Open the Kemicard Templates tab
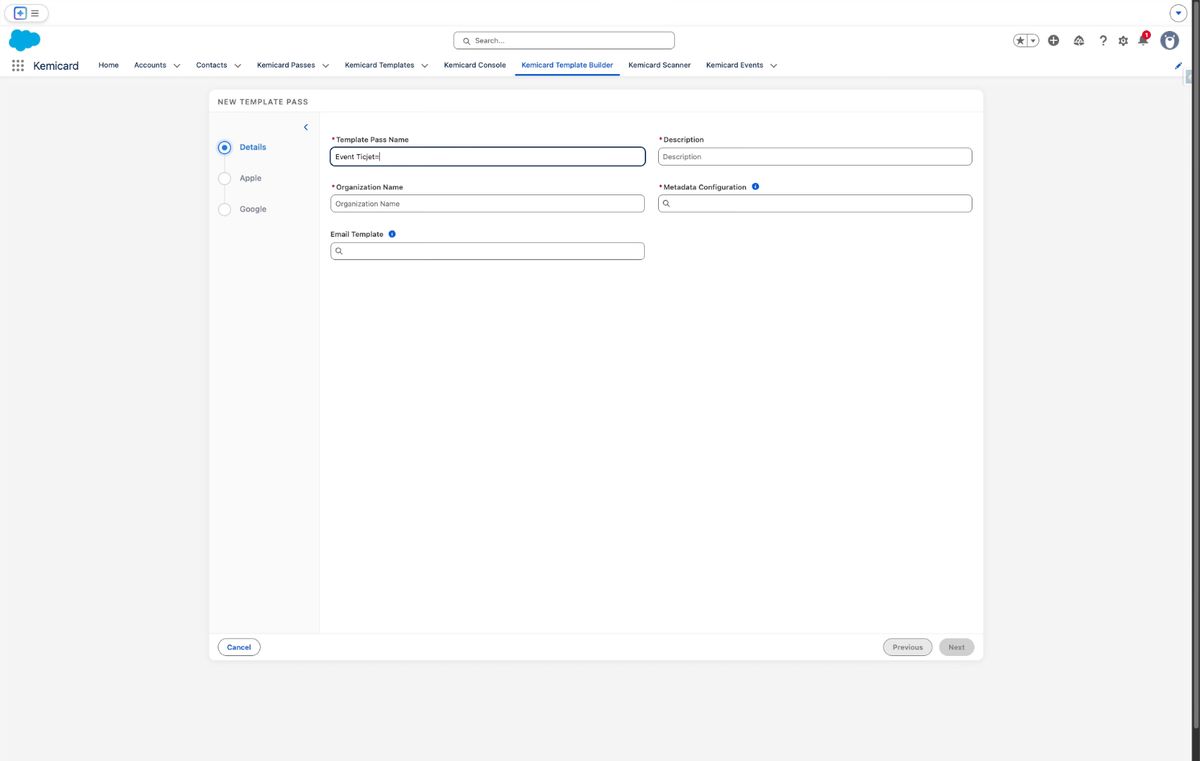The height and width of the screenshot is (761, 1200). pos(379,65)
